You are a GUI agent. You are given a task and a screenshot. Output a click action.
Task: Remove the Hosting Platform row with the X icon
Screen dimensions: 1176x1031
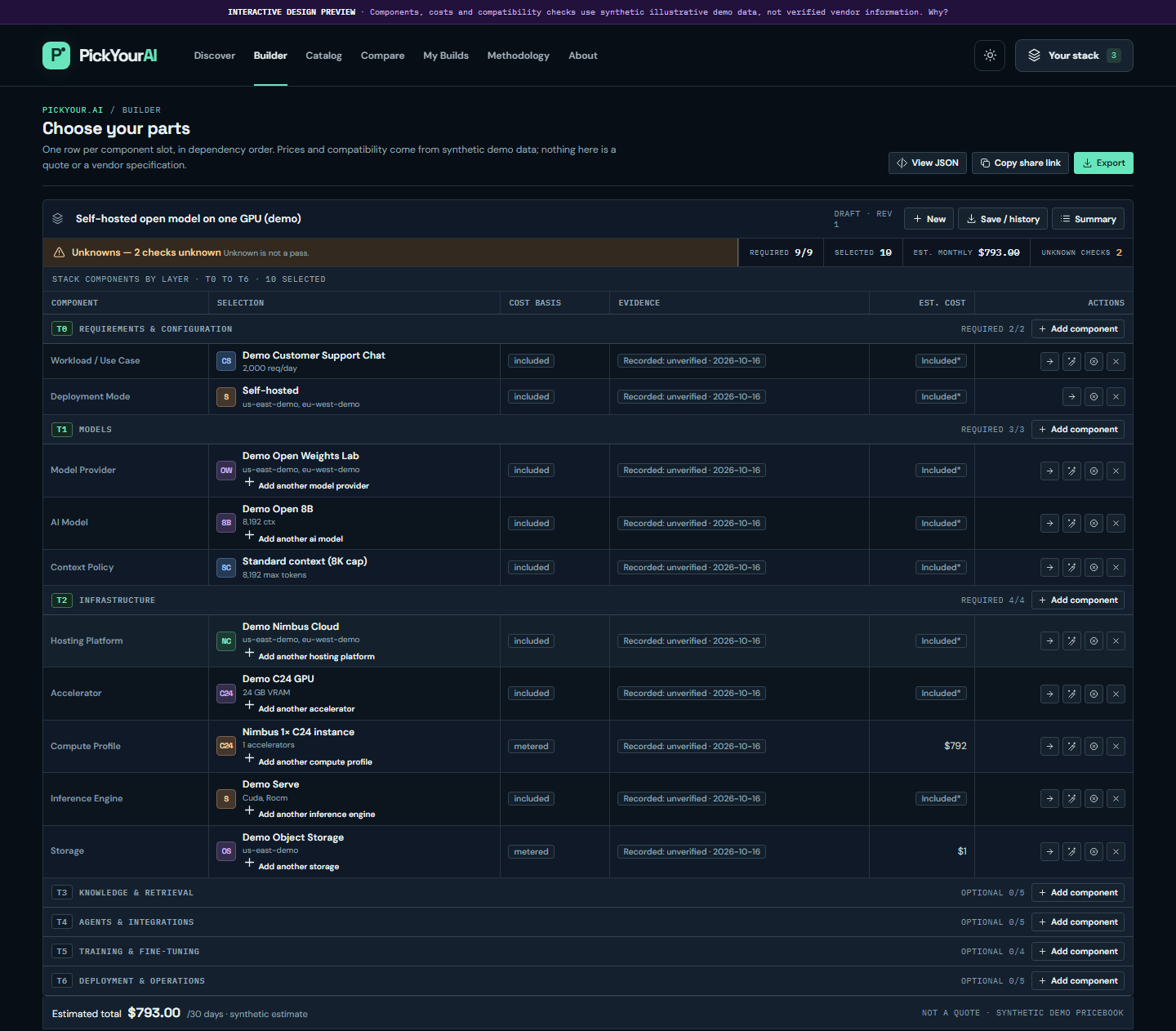click(1116, 641)
